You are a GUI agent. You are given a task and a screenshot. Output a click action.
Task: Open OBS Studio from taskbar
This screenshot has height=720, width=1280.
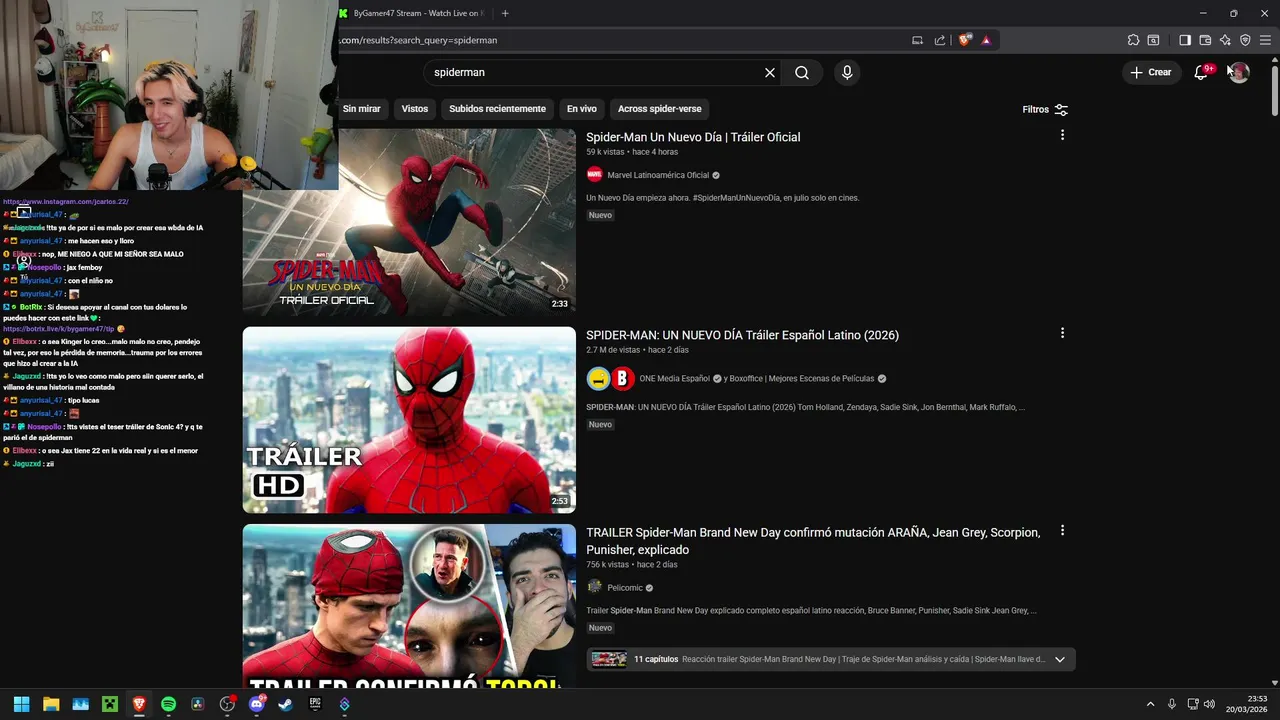pos(227,704)
